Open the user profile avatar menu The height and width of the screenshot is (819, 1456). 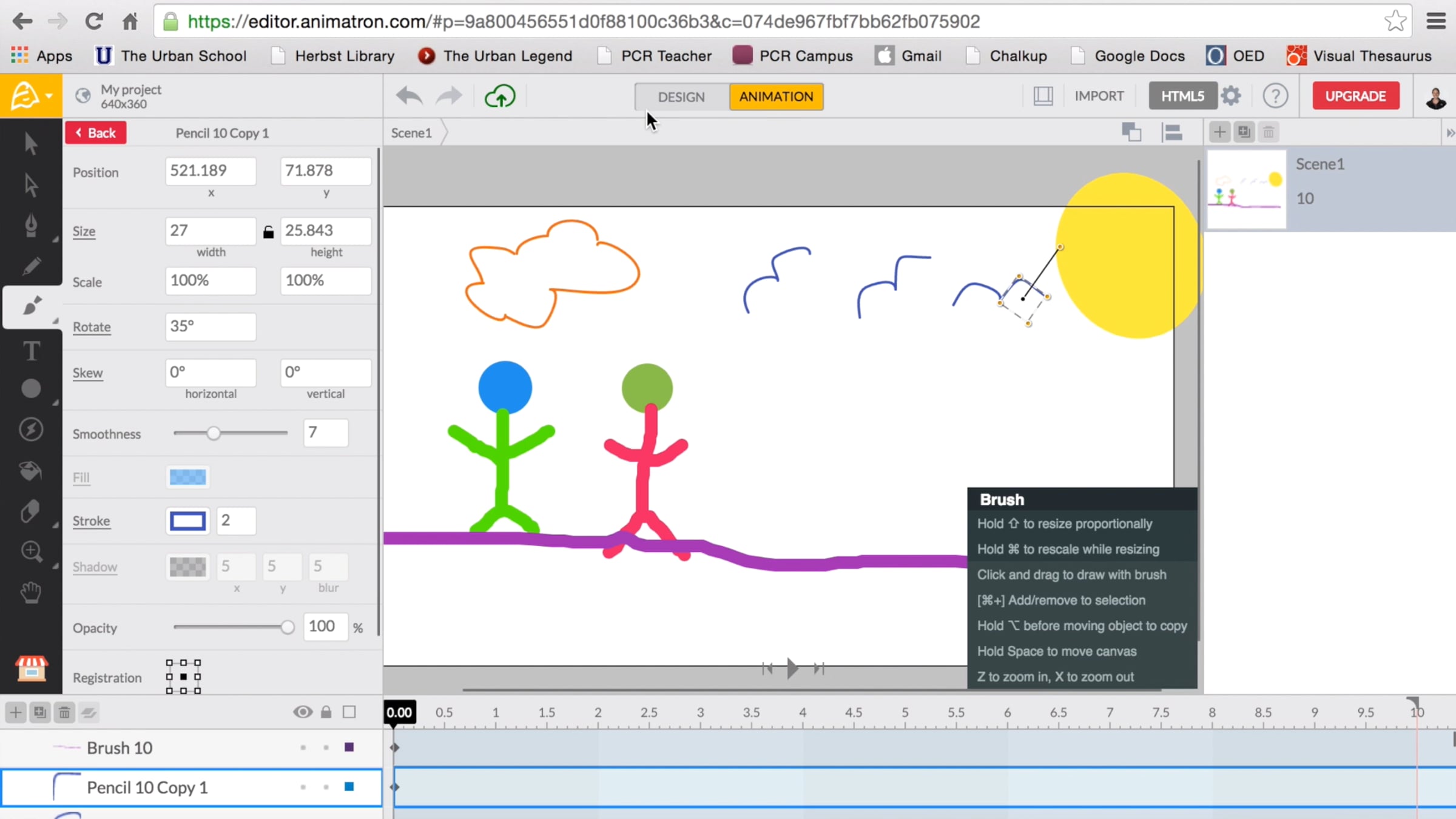(x=1435, y=96)
